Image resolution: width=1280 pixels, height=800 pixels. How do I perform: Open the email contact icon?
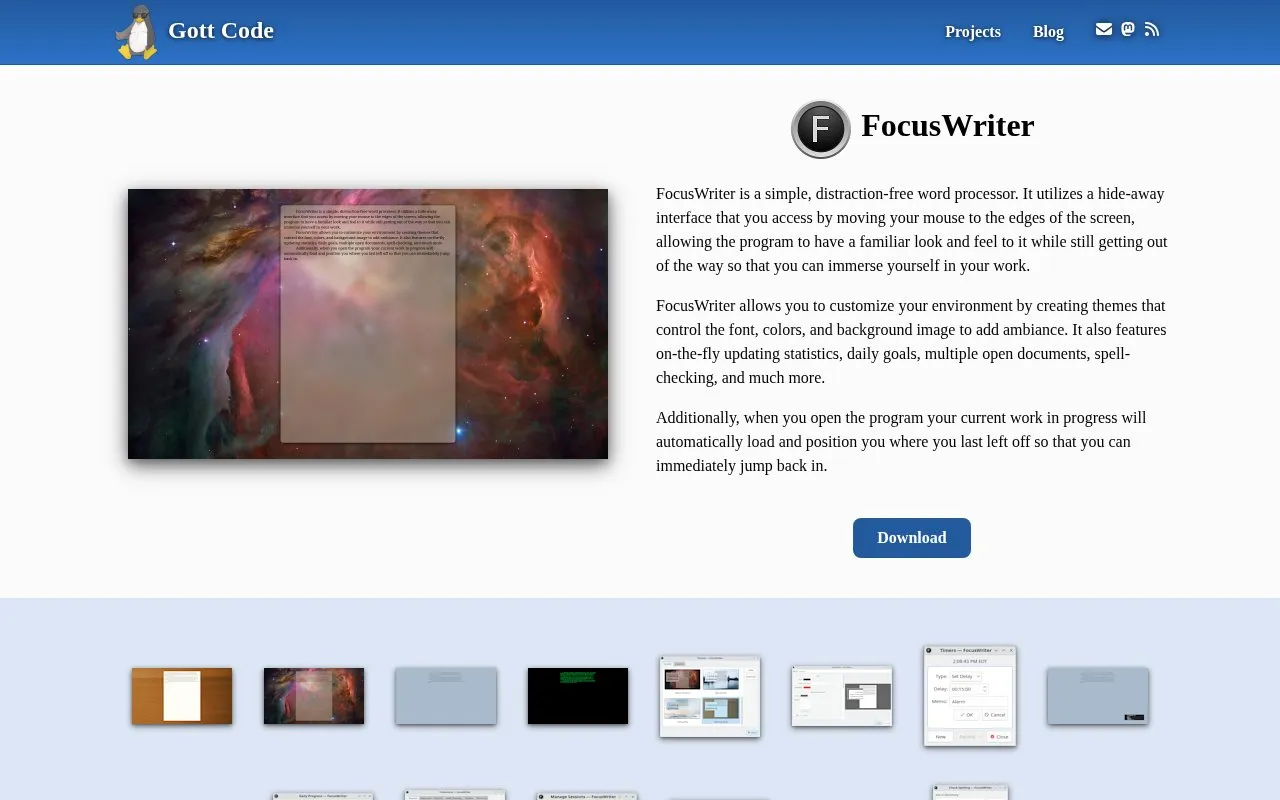click(x=1104, y=29)
